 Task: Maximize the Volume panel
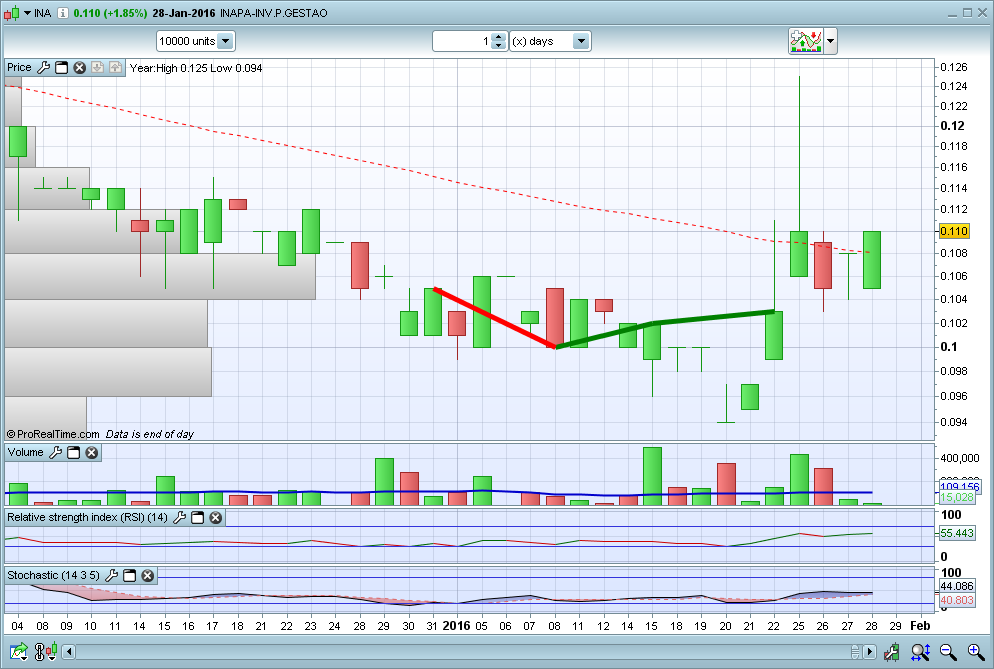click(74, 452)
